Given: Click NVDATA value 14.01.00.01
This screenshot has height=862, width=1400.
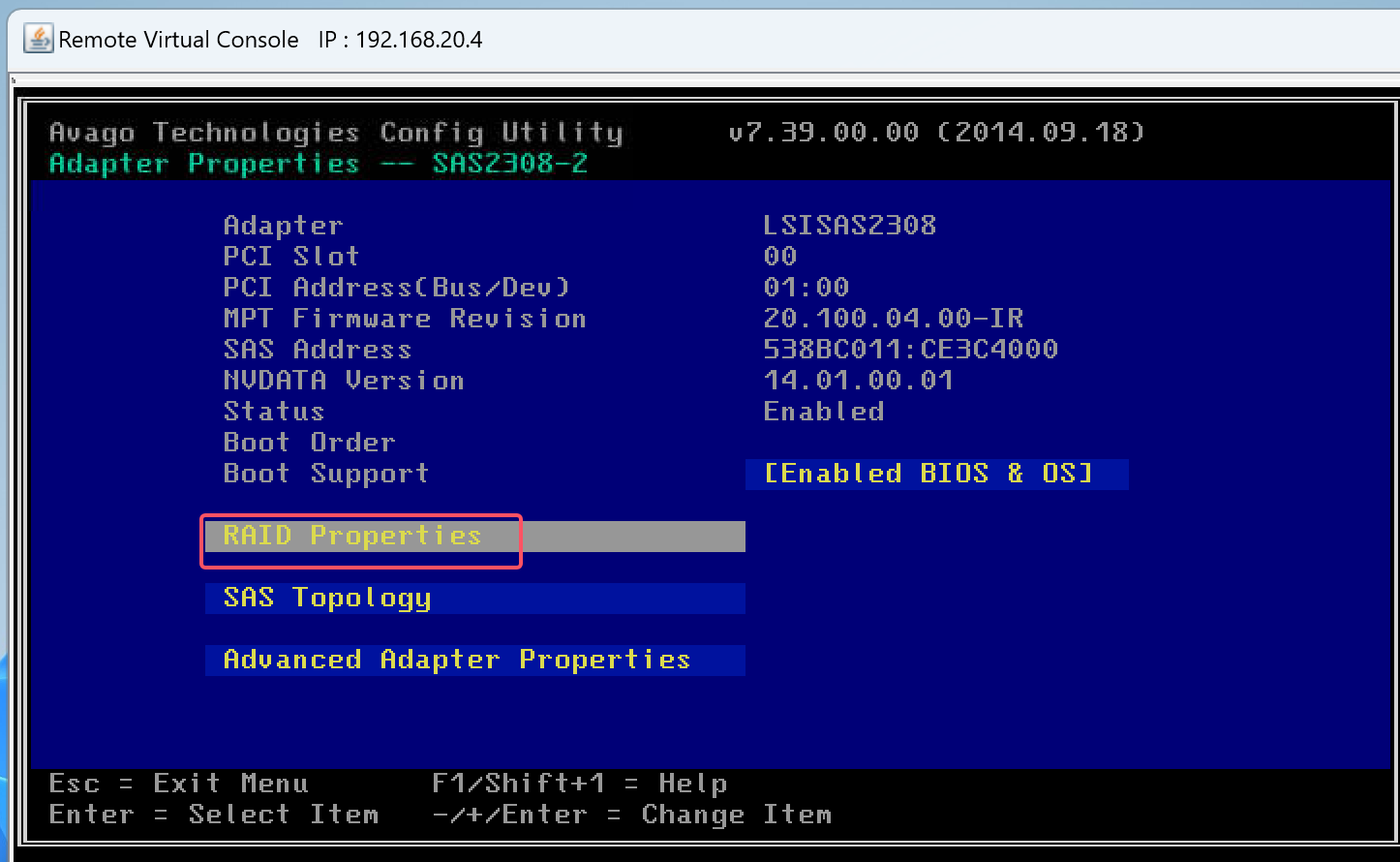Looking at the screenshot, I should coord(858,381).
